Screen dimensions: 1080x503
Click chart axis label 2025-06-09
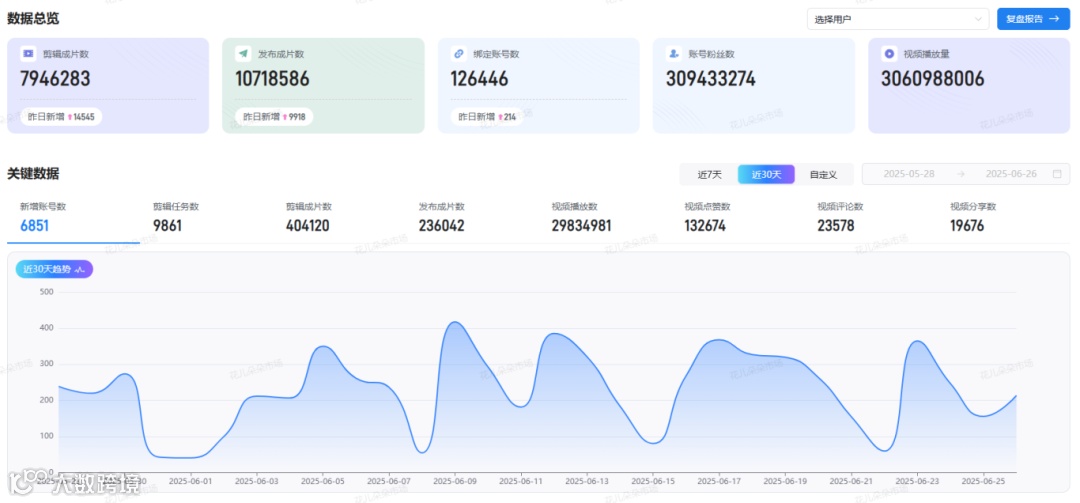455,481
